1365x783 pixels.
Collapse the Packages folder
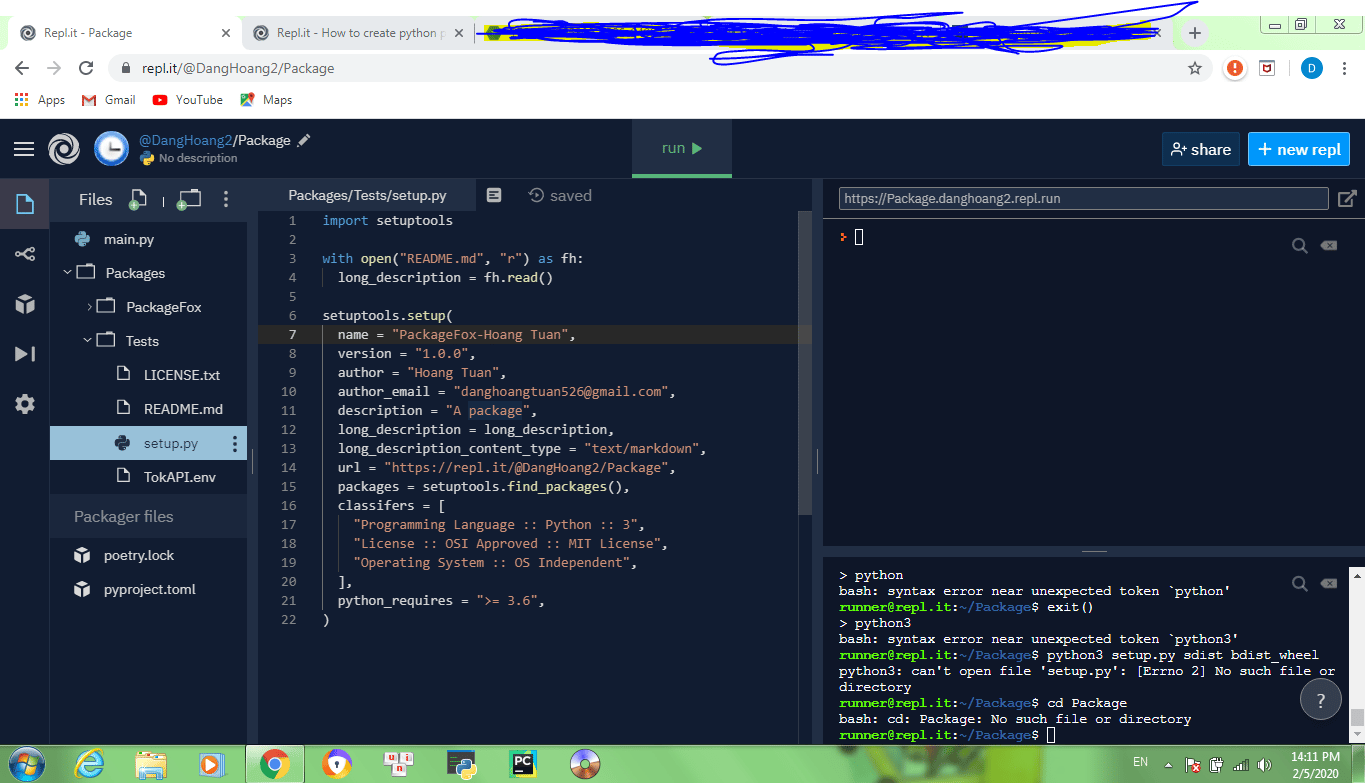pos(68,273)
